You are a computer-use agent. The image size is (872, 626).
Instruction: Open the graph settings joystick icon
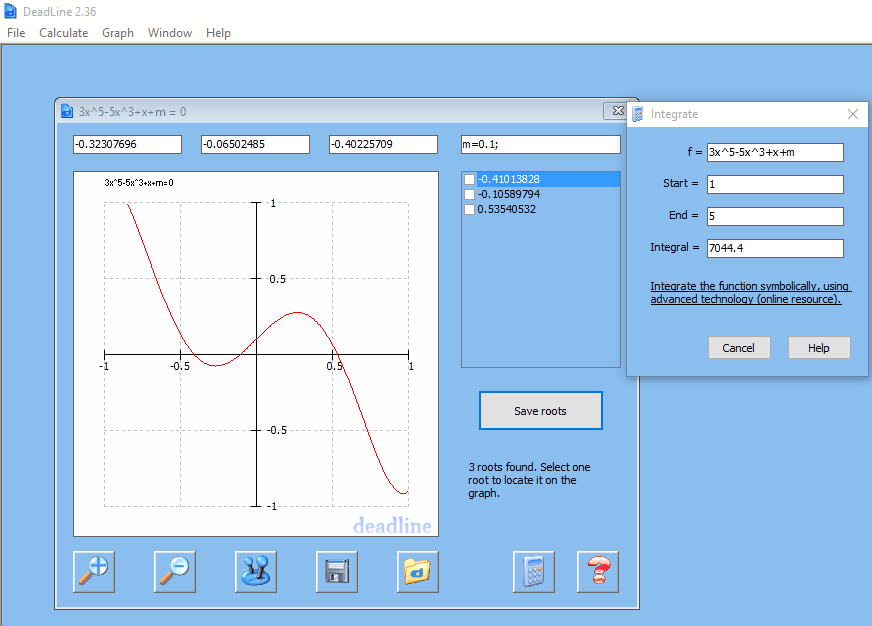pos(256,572)
